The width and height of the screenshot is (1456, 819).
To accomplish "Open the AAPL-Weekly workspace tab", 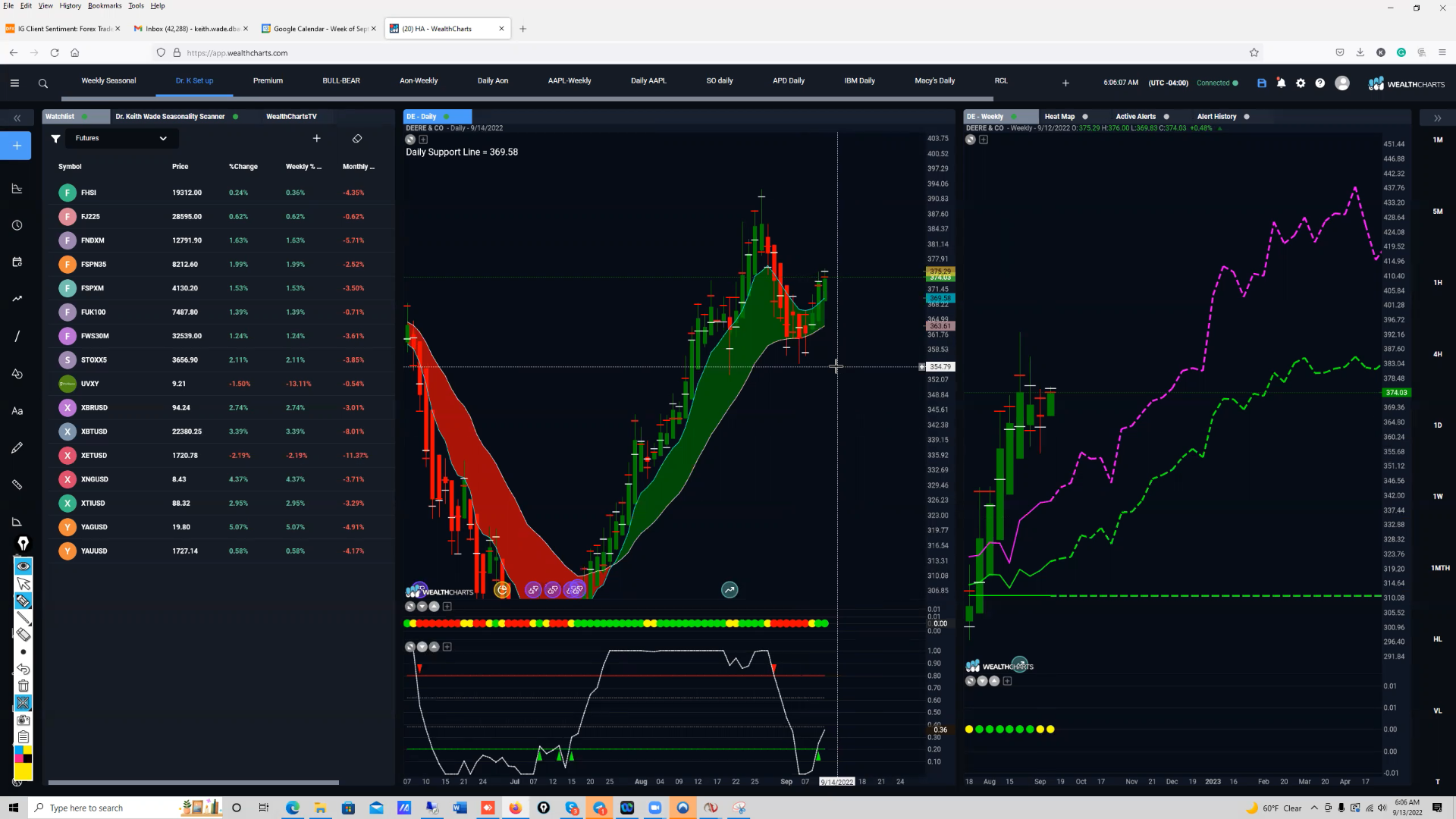I will coord(570,80).
